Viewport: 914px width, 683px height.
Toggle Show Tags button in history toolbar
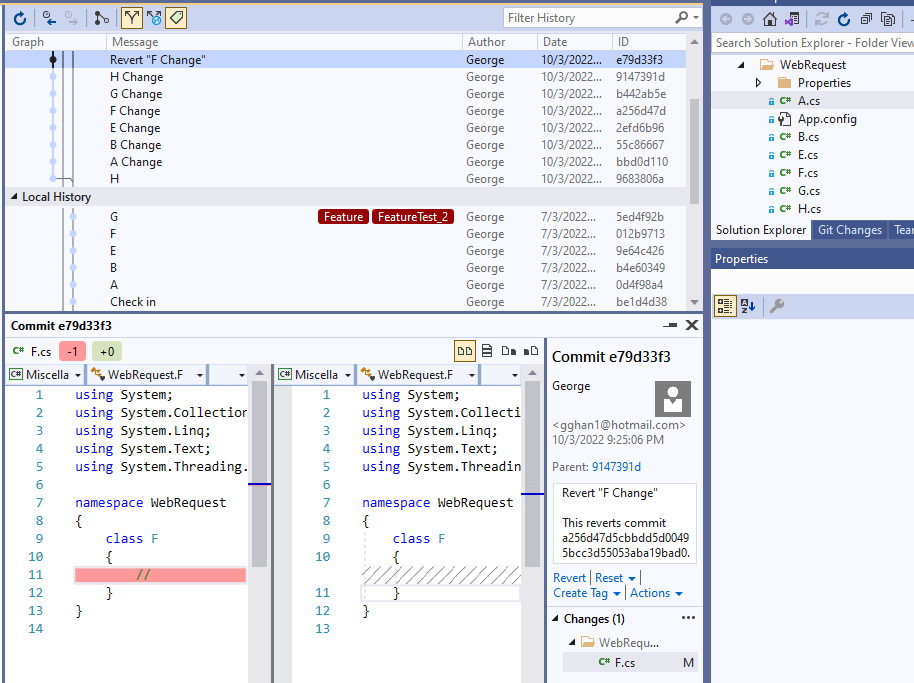(x=176, y=18)
